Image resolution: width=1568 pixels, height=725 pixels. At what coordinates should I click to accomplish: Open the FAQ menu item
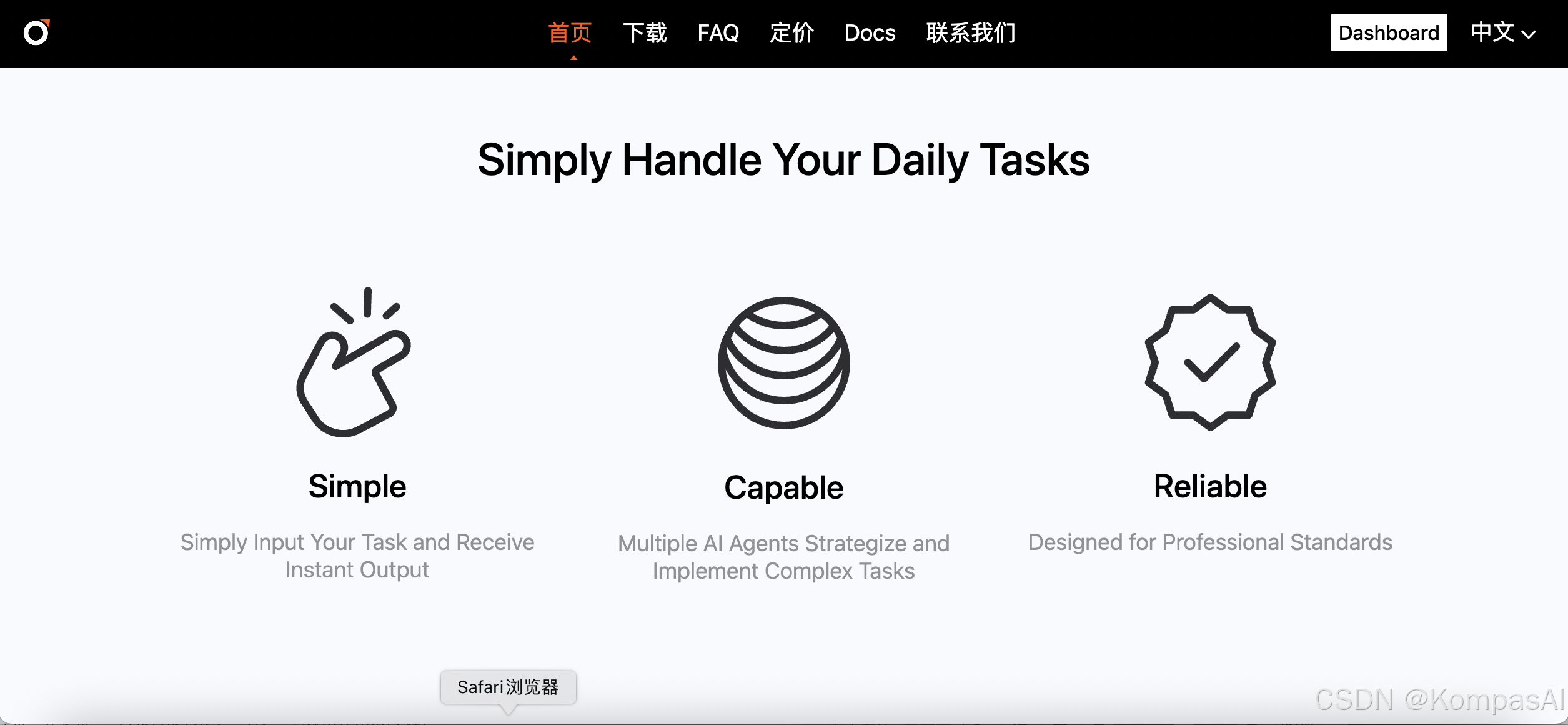point(718,32)
